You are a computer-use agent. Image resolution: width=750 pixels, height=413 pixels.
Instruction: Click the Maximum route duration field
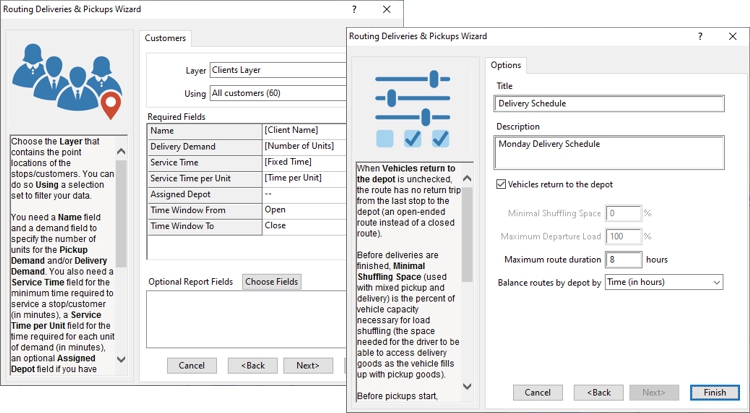(x=625, y=259)
